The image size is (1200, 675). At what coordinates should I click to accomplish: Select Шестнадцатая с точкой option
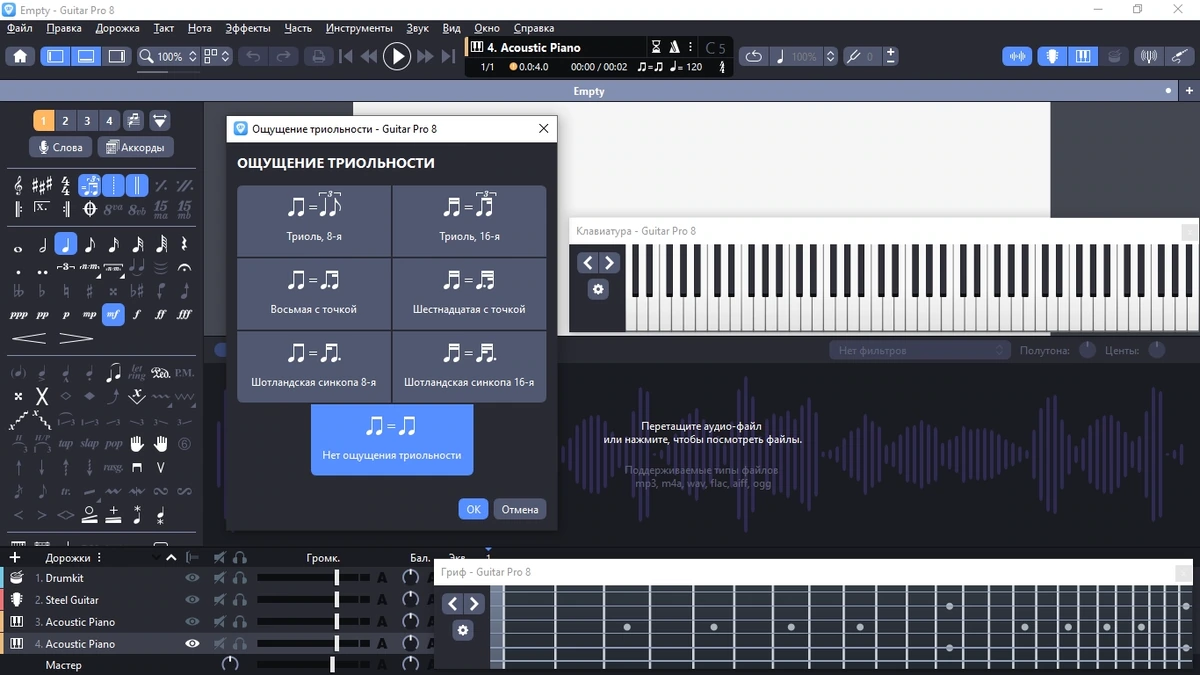(469, 294)
